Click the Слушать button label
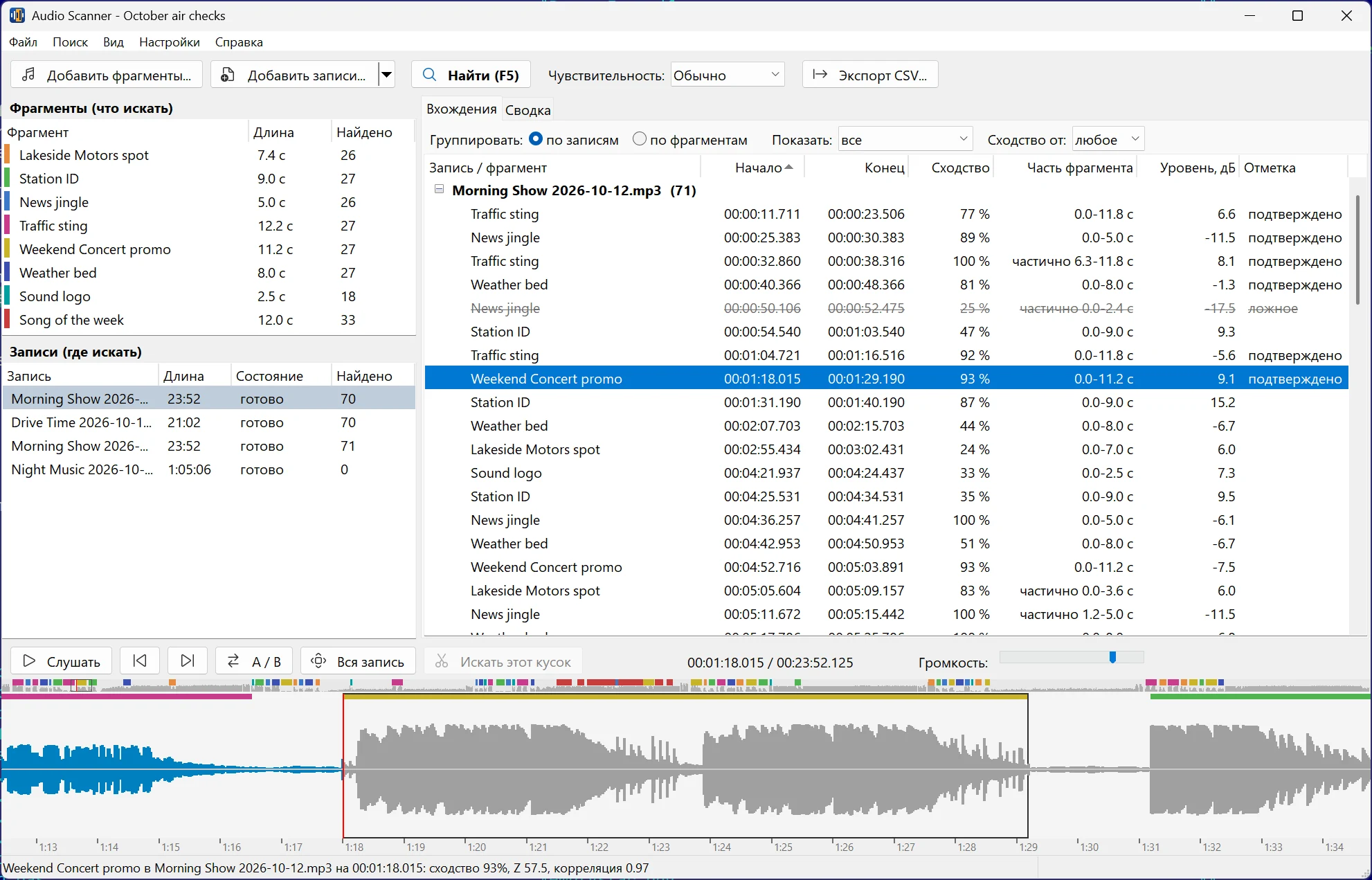The height and width of the screenshot is (880, 1372). pyautogui.click(x=73, y=662)
